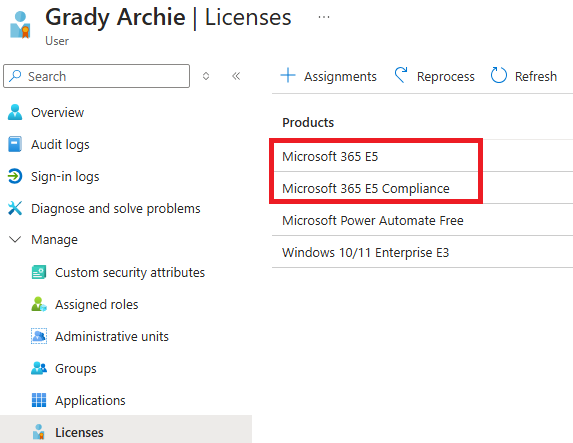Viewport: 573px width, 443px height.
Task: Collapse the Manage section chevron
Action: click(15, 240)
